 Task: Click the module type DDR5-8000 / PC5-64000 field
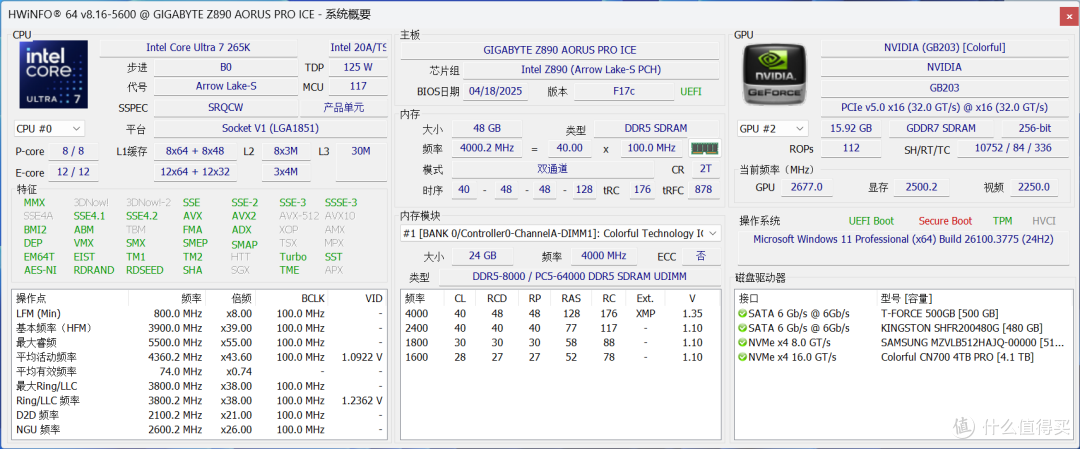pyautogui.click(x=579, y=277)
